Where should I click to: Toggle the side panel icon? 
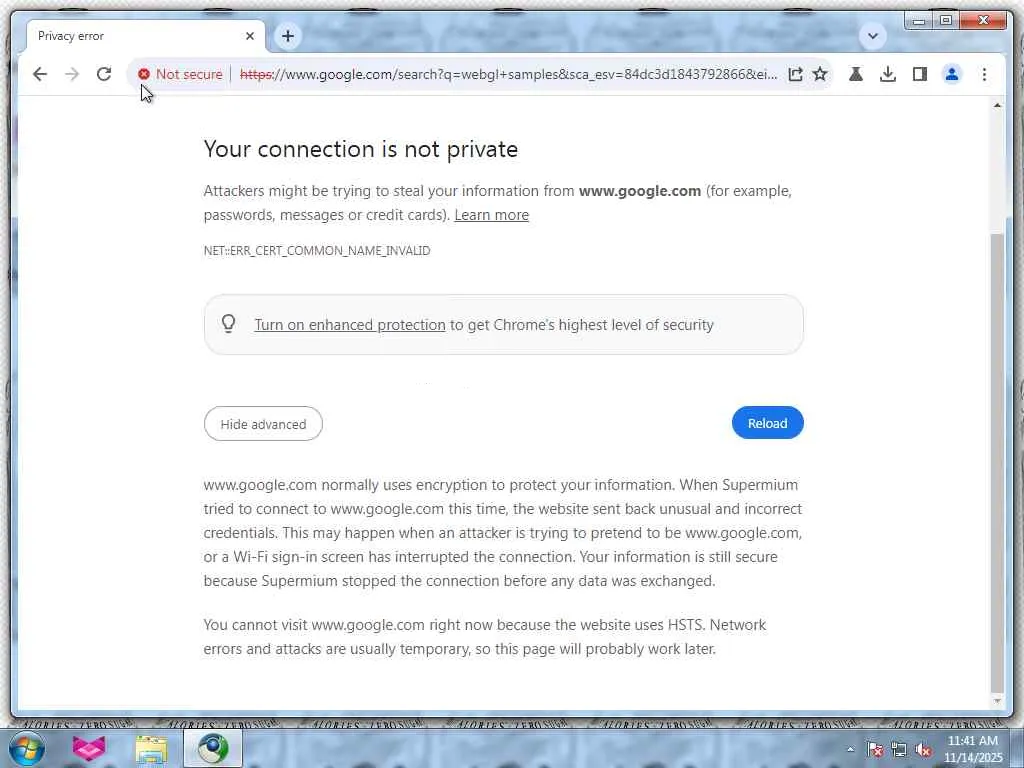coord(920,74)
